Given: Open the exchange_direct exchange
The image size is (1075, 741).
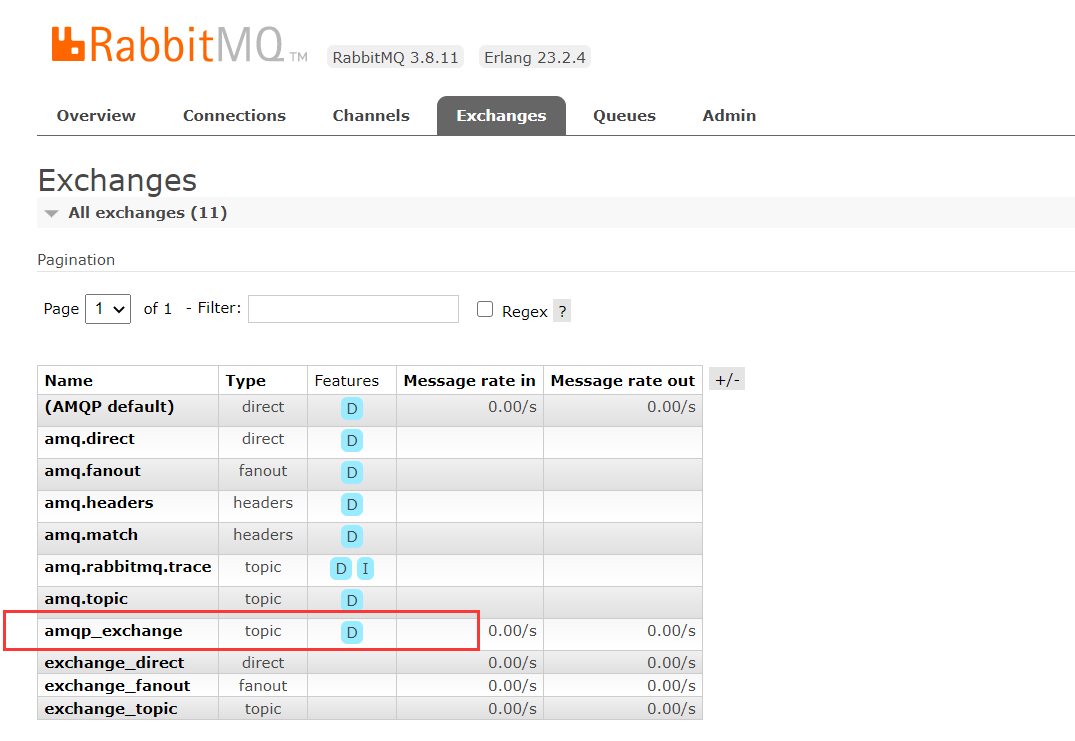Looking at the screenshot, I should click(114, 663).
